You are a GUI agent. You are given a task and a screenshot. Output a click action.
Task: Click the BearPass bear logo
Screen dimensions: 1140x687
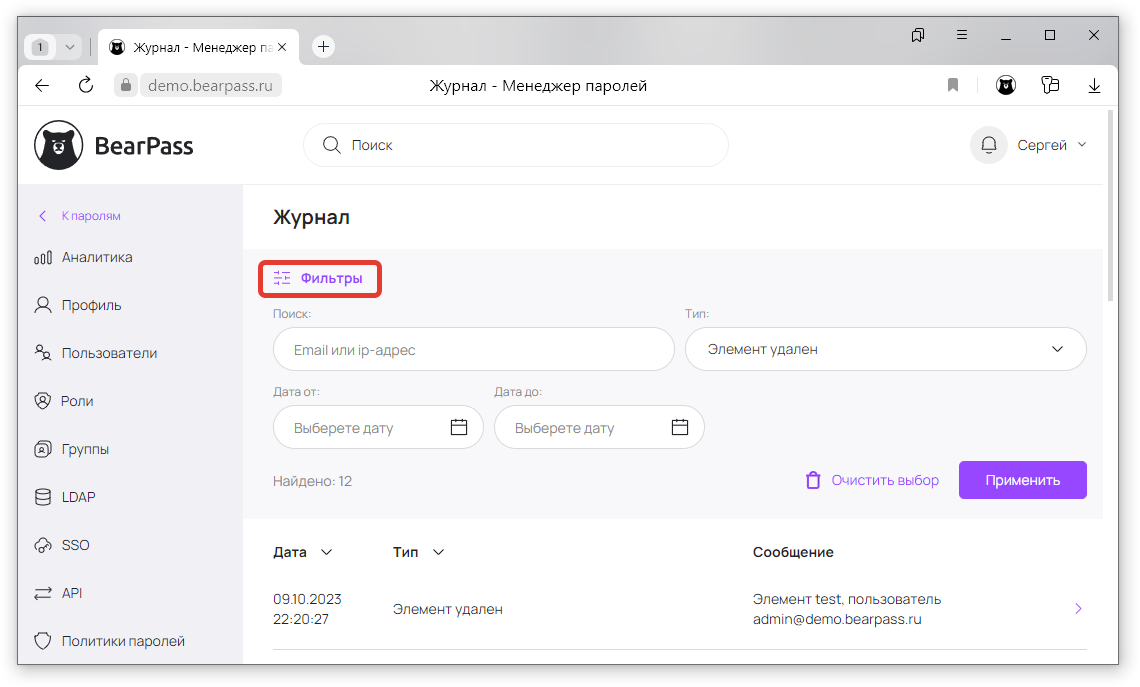tap(59, 146)
